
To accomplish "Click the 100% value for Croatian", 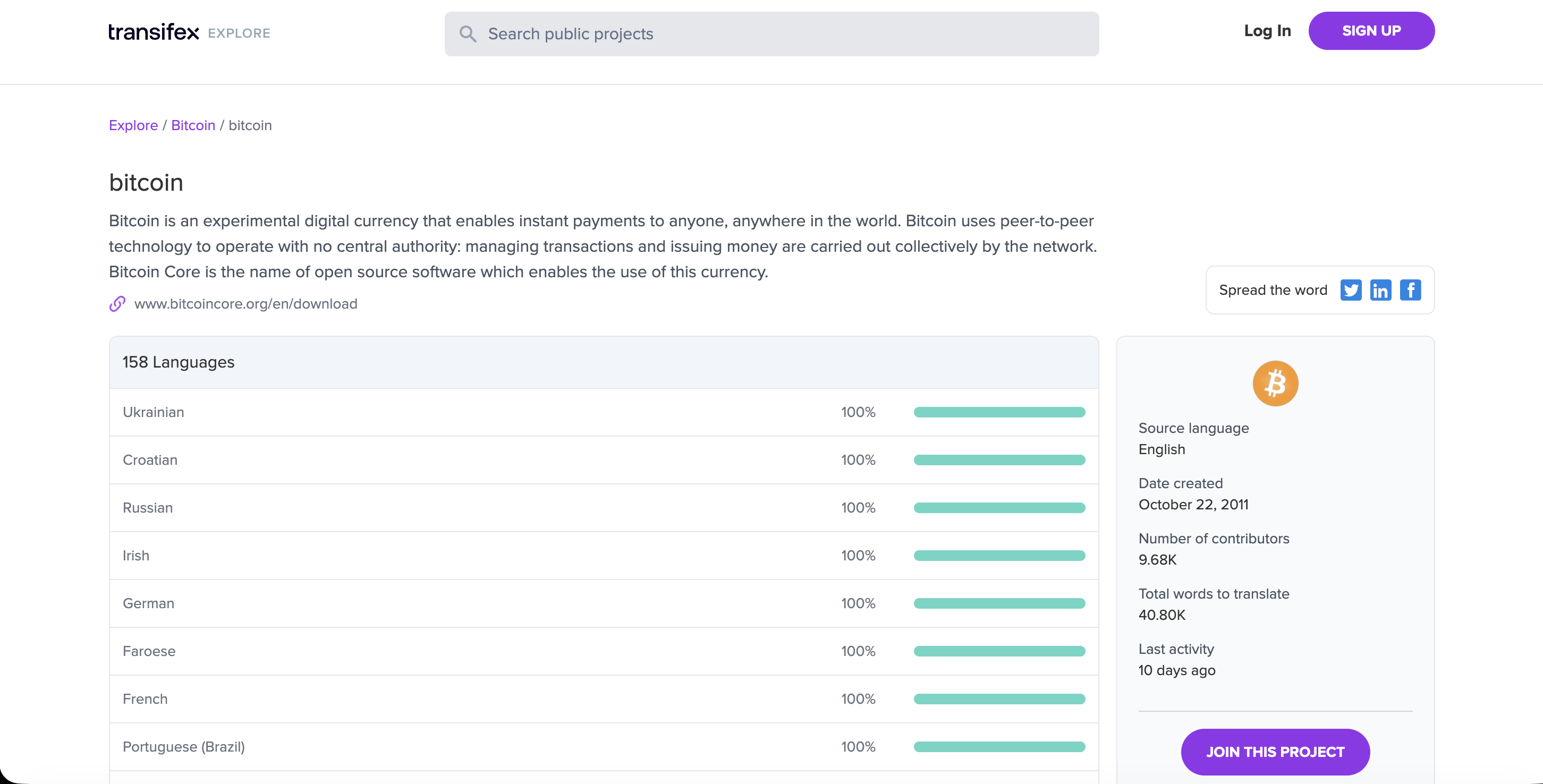I will tap(858, 460).
